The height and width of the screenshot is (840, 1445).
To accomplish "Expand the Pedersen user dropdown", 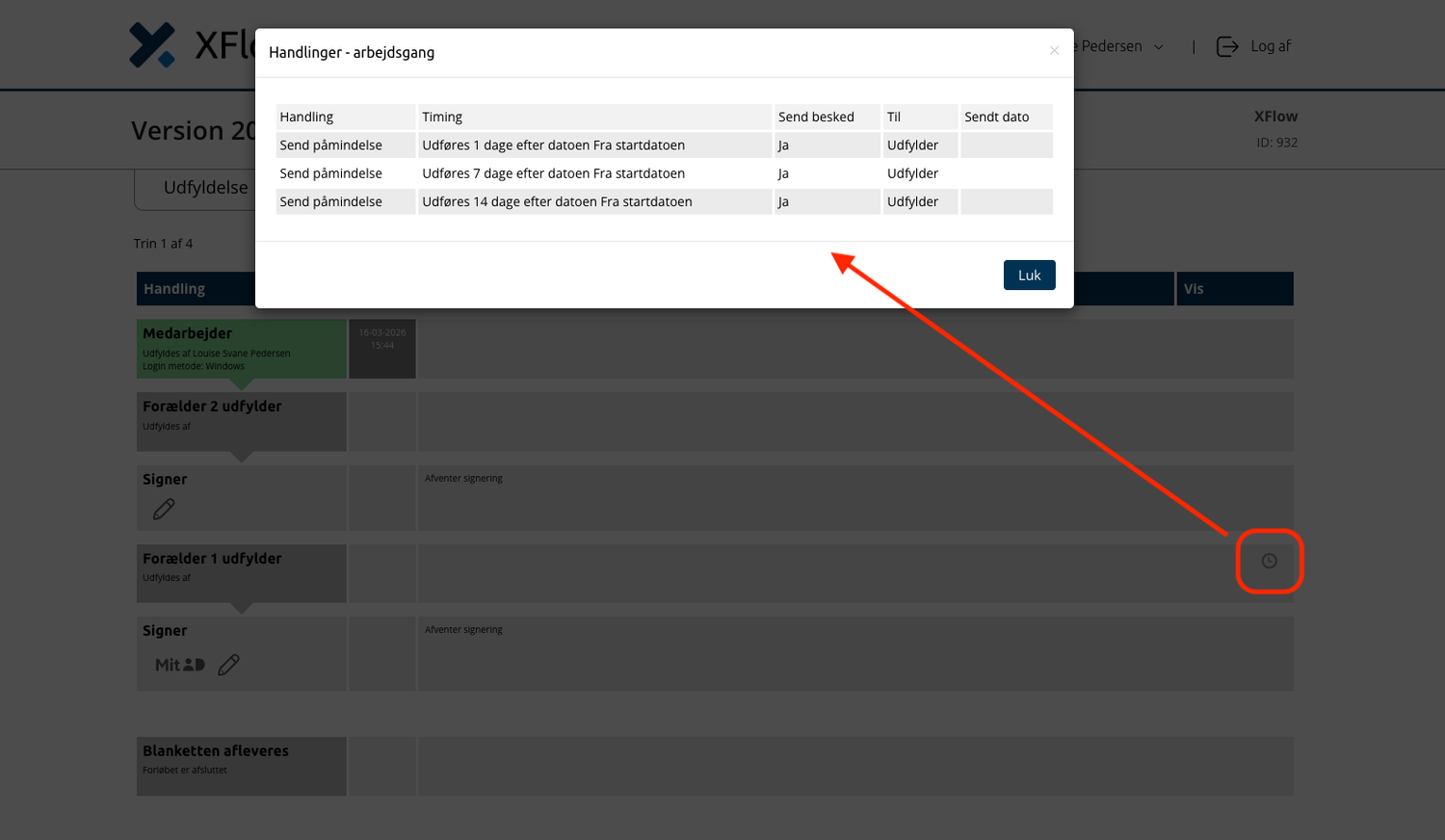I will point(1159,46).
